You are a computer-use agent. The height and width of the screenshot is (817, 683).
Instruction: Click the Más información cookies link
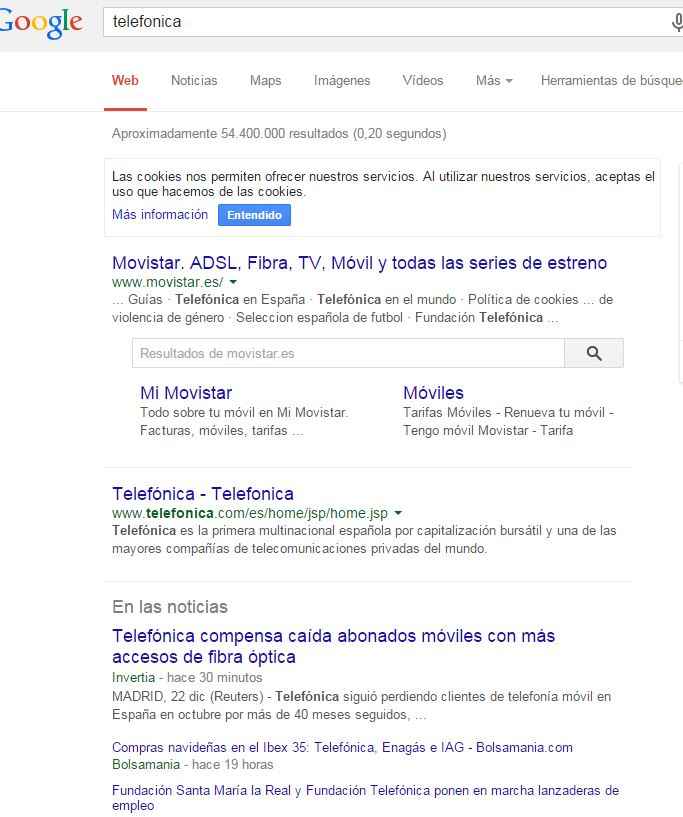pos(160,215)
